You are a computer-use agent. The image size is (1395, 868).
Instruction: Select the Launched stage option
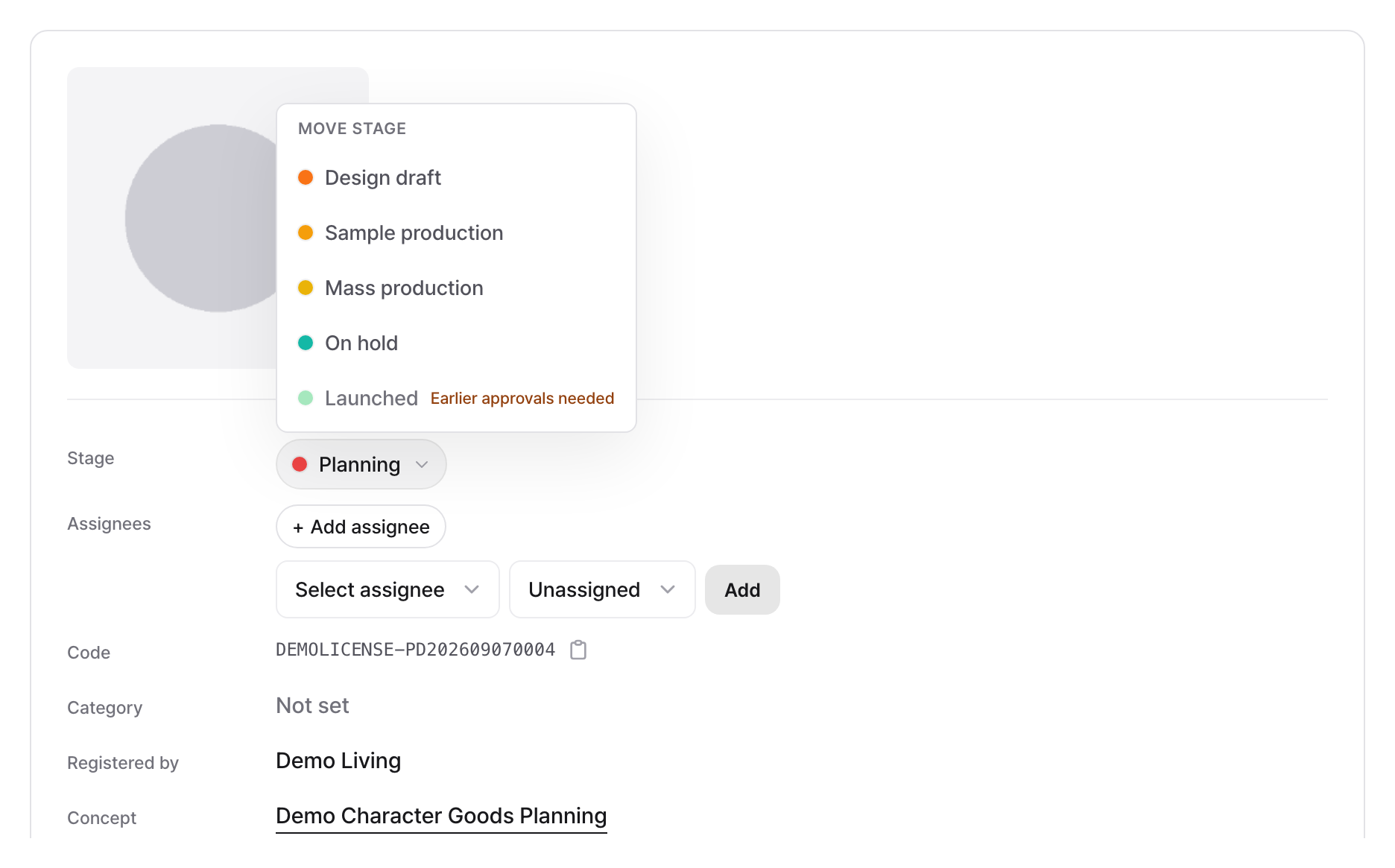[456, 398]
